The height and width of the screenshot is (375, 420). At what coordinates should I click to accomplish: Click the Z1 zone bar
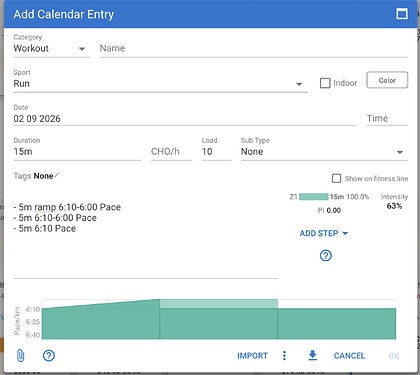(x=314, y=197)
